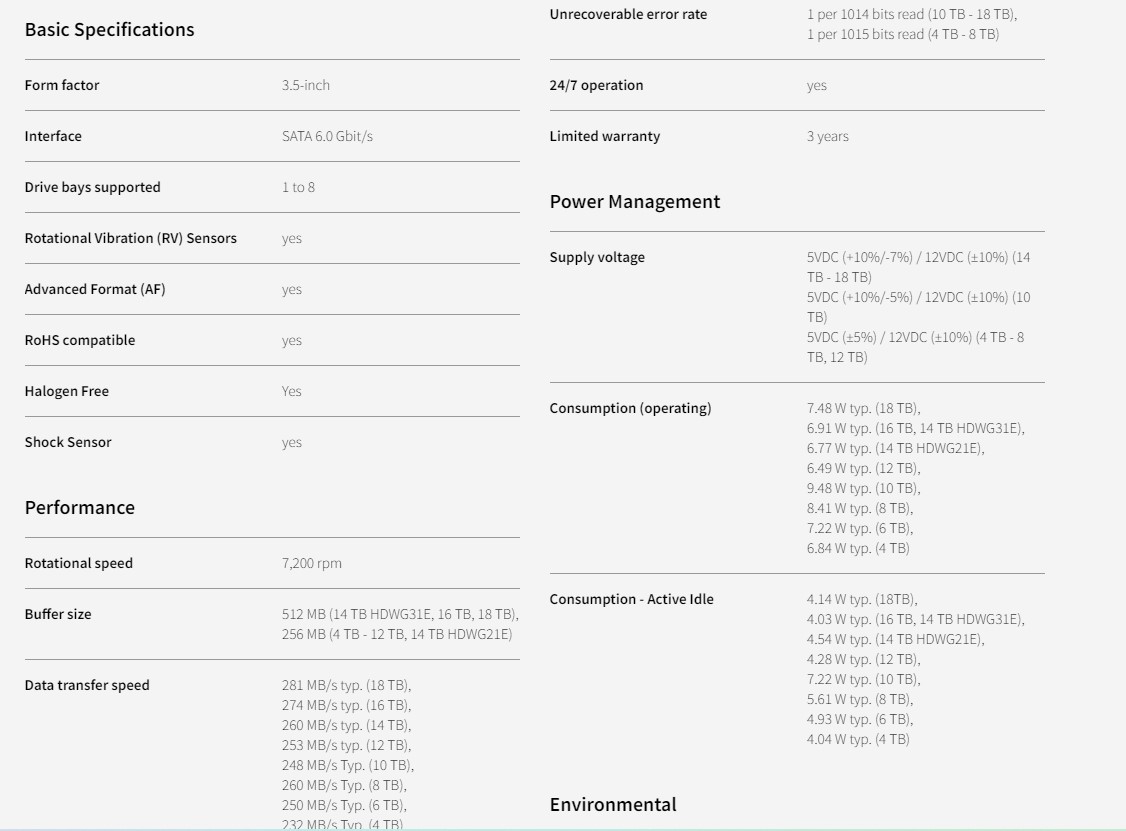Screen dimensions: 1126x831
Task: Select the Performance section heading
Action: click(x=80, y=507)
